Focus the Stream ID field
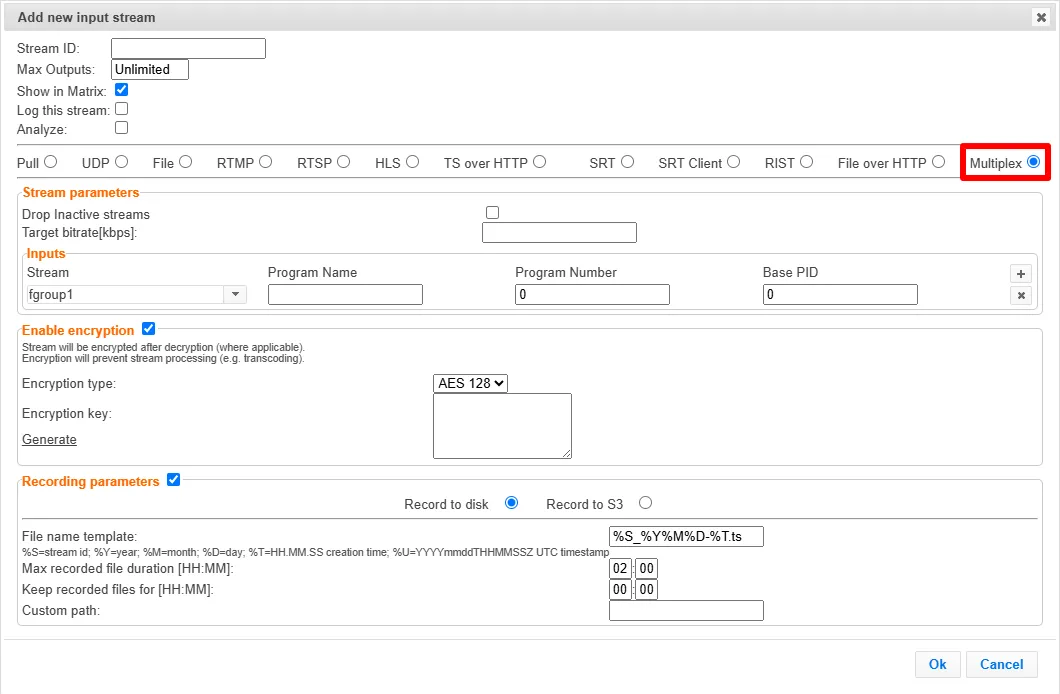 click(189, 49)
